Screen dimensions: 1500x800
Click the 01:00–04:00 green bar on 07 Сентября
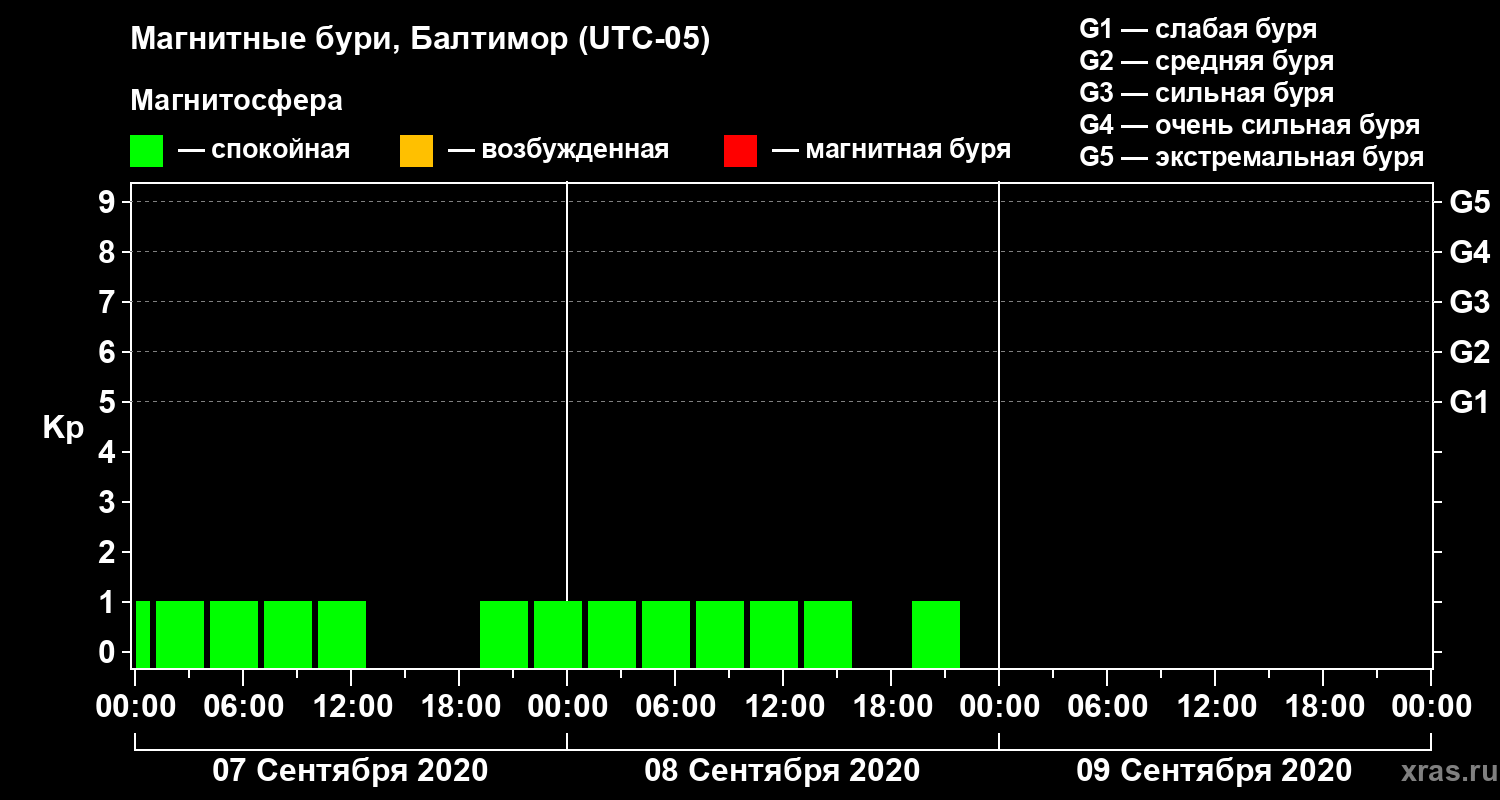[180, 634]
